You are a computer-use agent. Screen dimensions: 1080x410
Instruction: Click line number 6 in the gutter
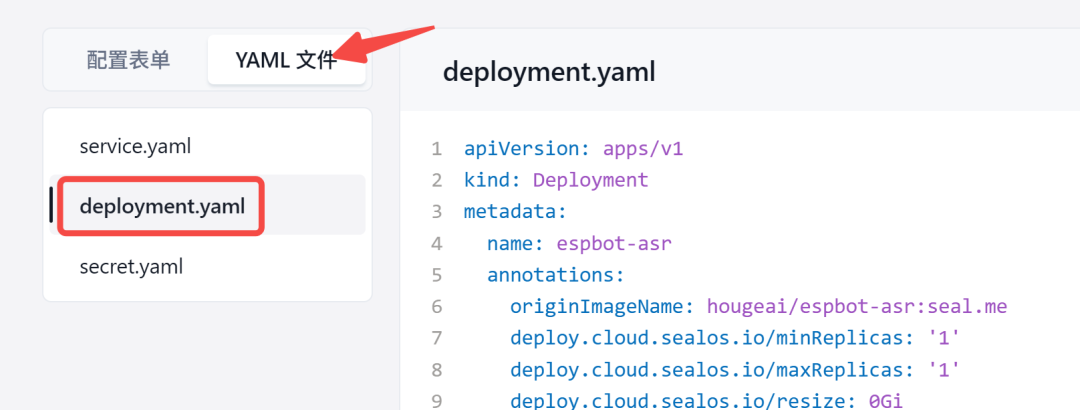[436, 306]
